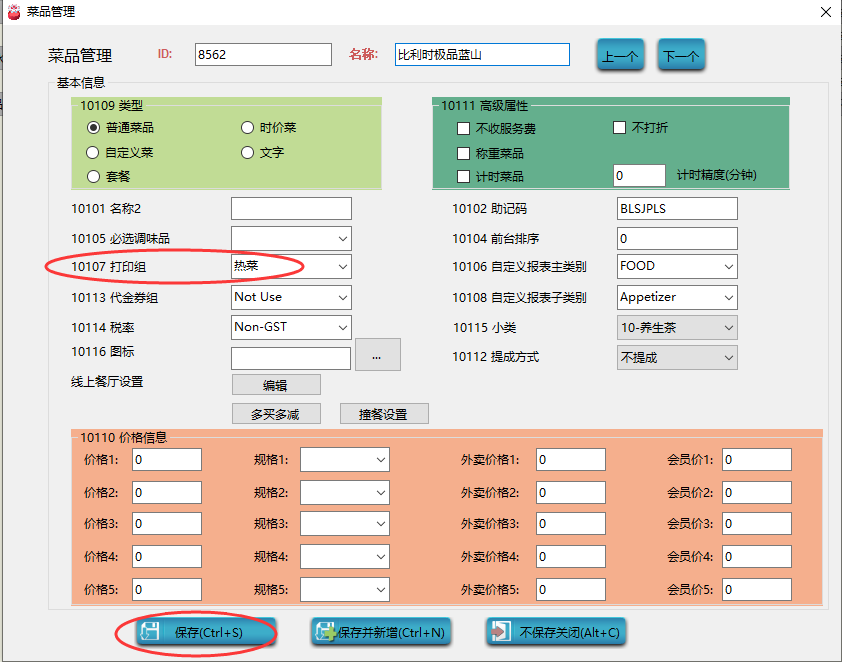
Task: Go to next item with 下一个
Action: pyautogui.click(x=681, y=56)
